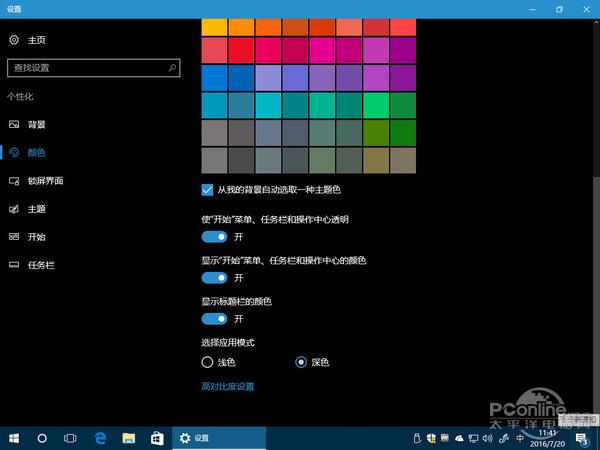Go to 开始 settings page

click(x=36, y=237)
